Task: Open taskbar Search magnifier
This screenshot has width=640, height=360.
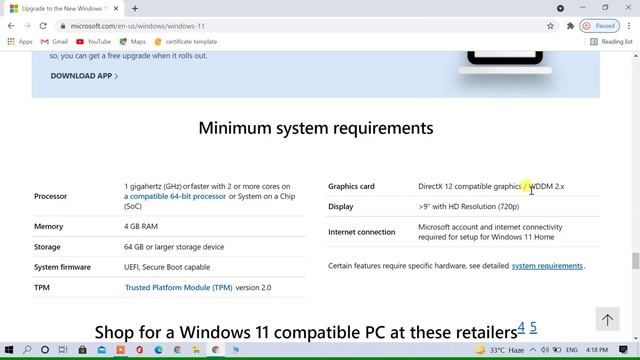Action: [27, 350]
